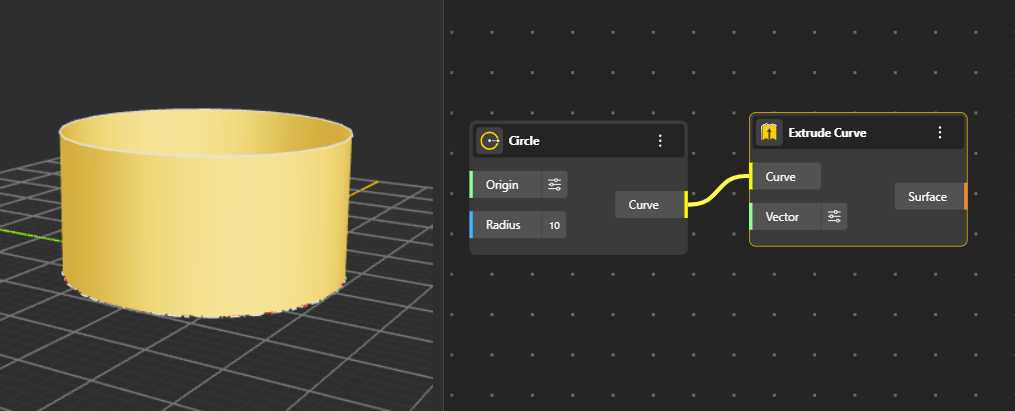Open the Vector settings sliders icon
1015x411 pixels.
coord(834,216)
